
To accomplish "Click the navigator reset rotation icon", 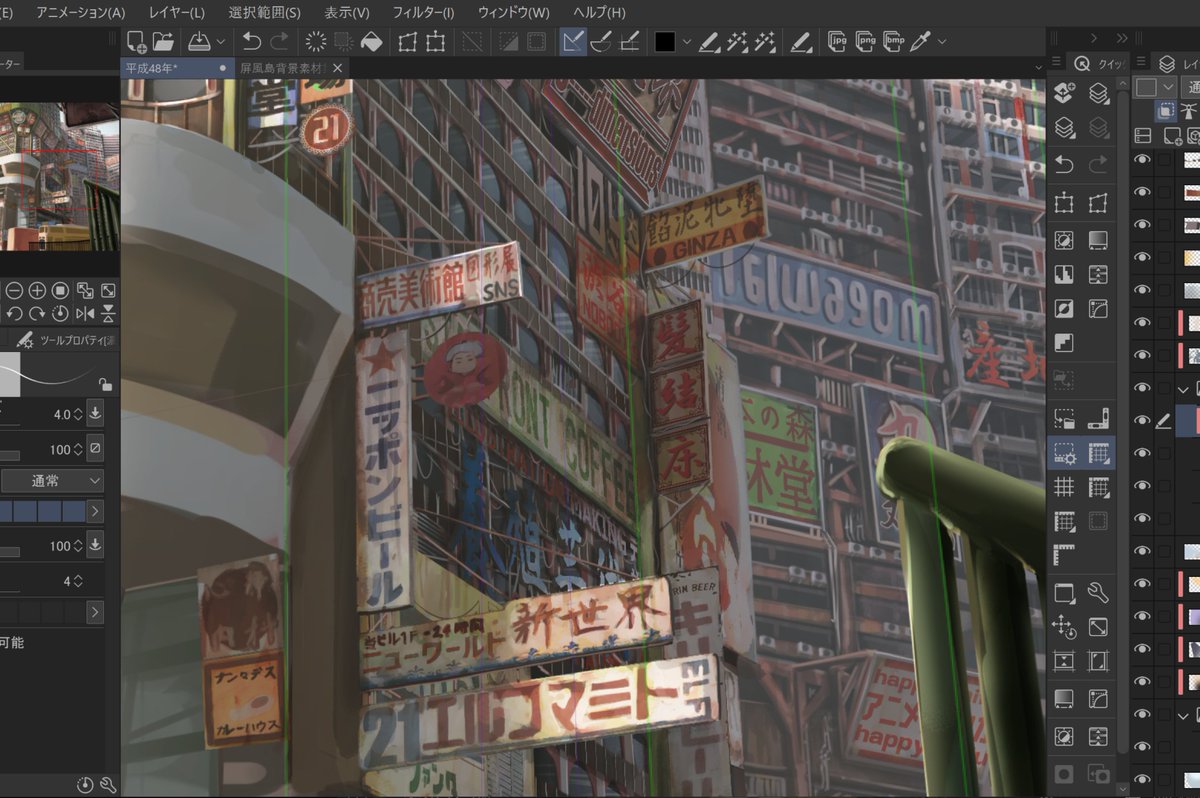I will point(60,314).
